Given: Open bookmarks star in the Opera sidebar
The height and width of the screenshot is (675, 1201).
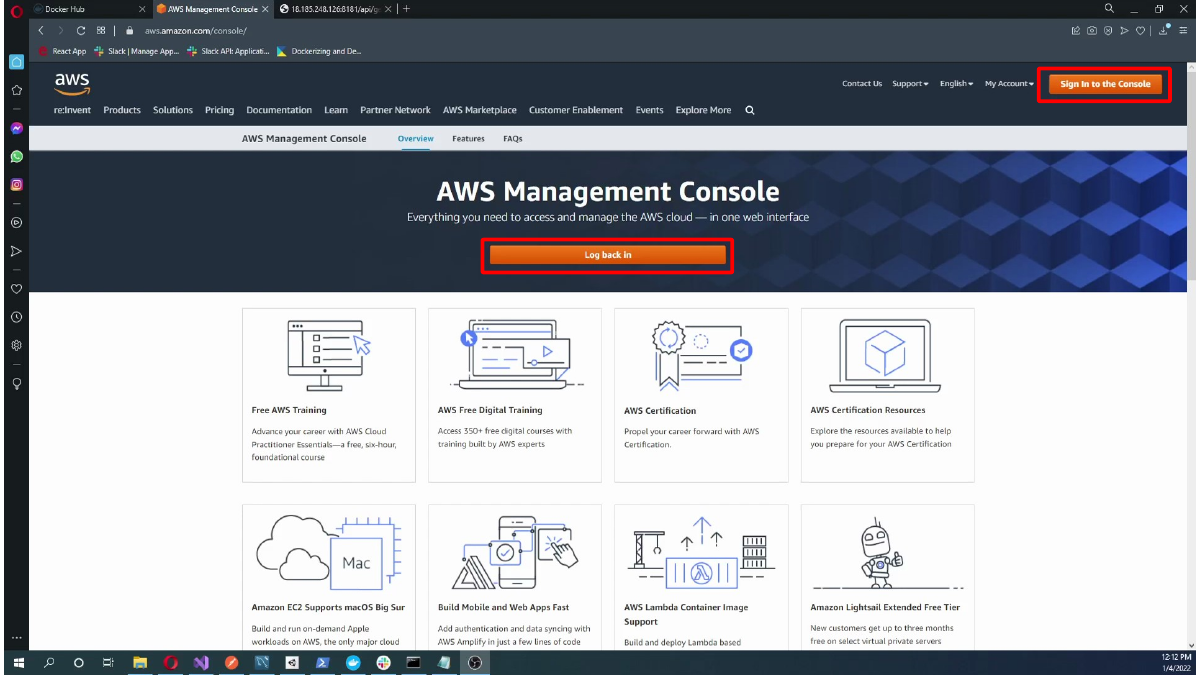Looking at the screenshot, I should coord(16,90).
